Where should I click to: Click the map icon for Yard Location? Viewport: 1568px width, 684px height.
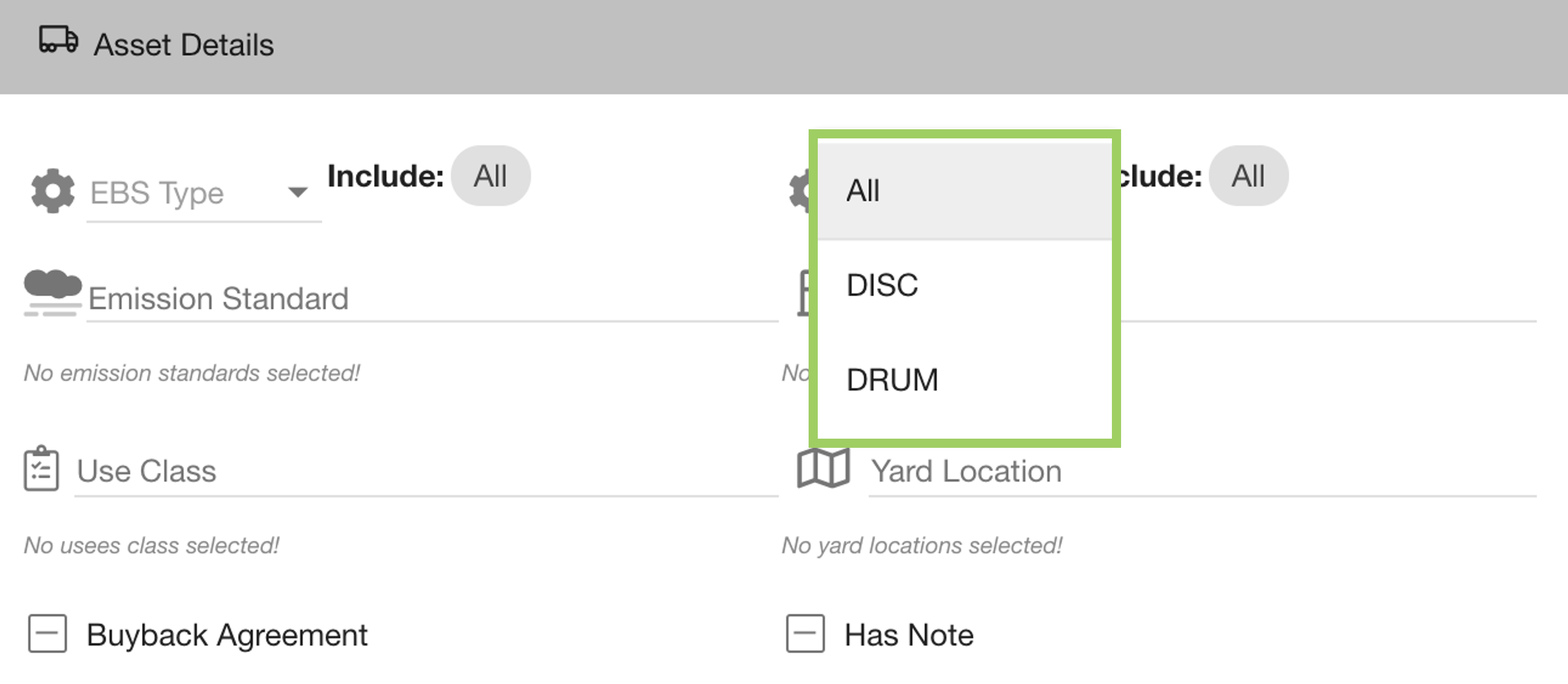(823, 468)
